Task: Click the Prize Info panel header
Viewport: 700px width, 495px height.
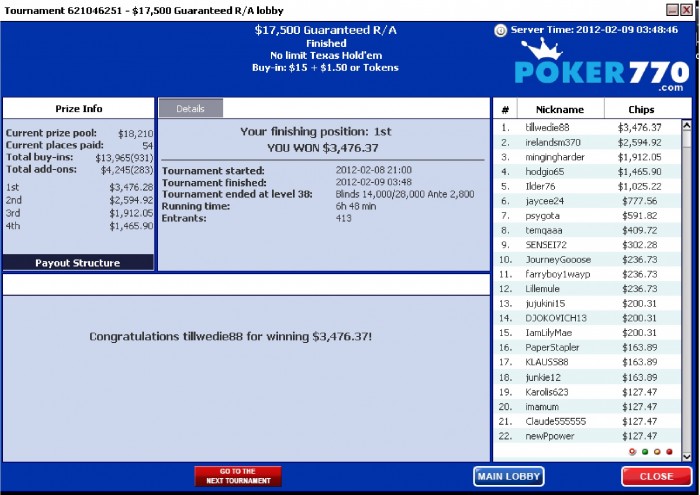Action: 79,108
